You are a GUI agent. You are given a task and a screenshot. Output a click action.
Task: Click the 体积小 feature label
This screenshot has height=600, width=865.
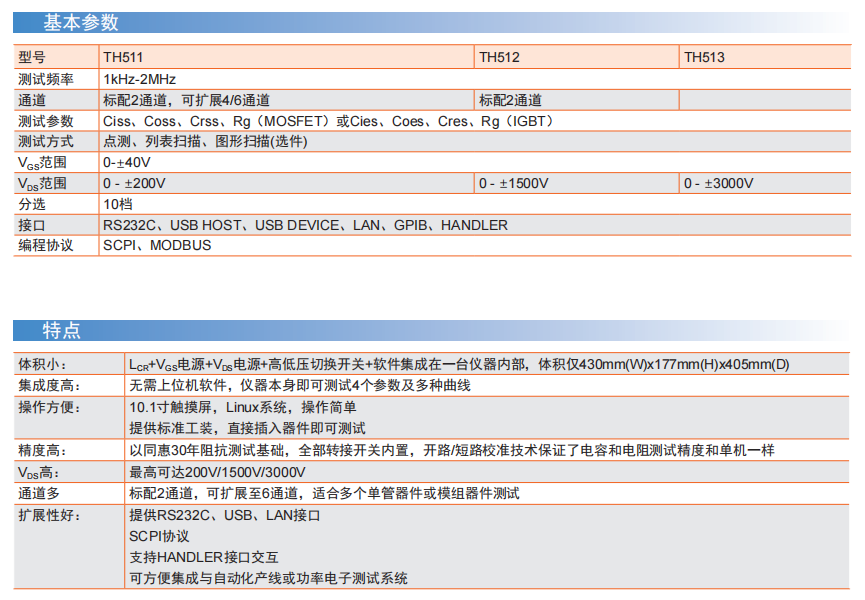(42, 364)
